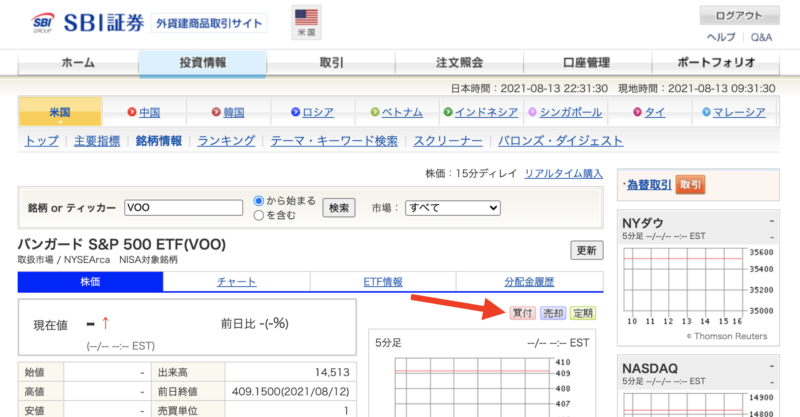The width and height of the screenshot is (800, 417).
Task: Open the 投資情報 main menu
Action: pos(203,63)
